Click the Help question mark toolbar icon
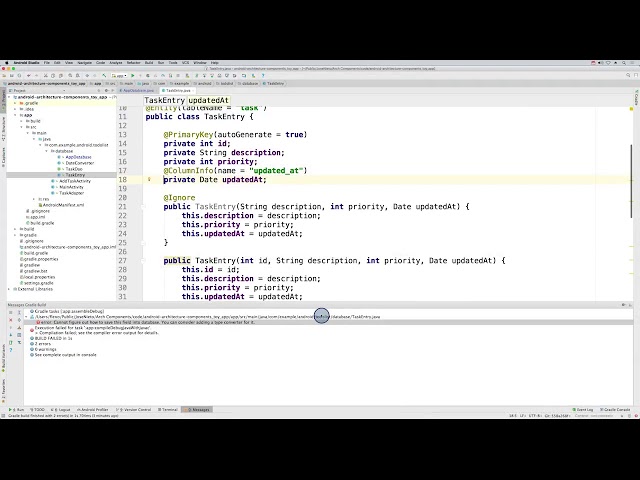 pos(263,76)
